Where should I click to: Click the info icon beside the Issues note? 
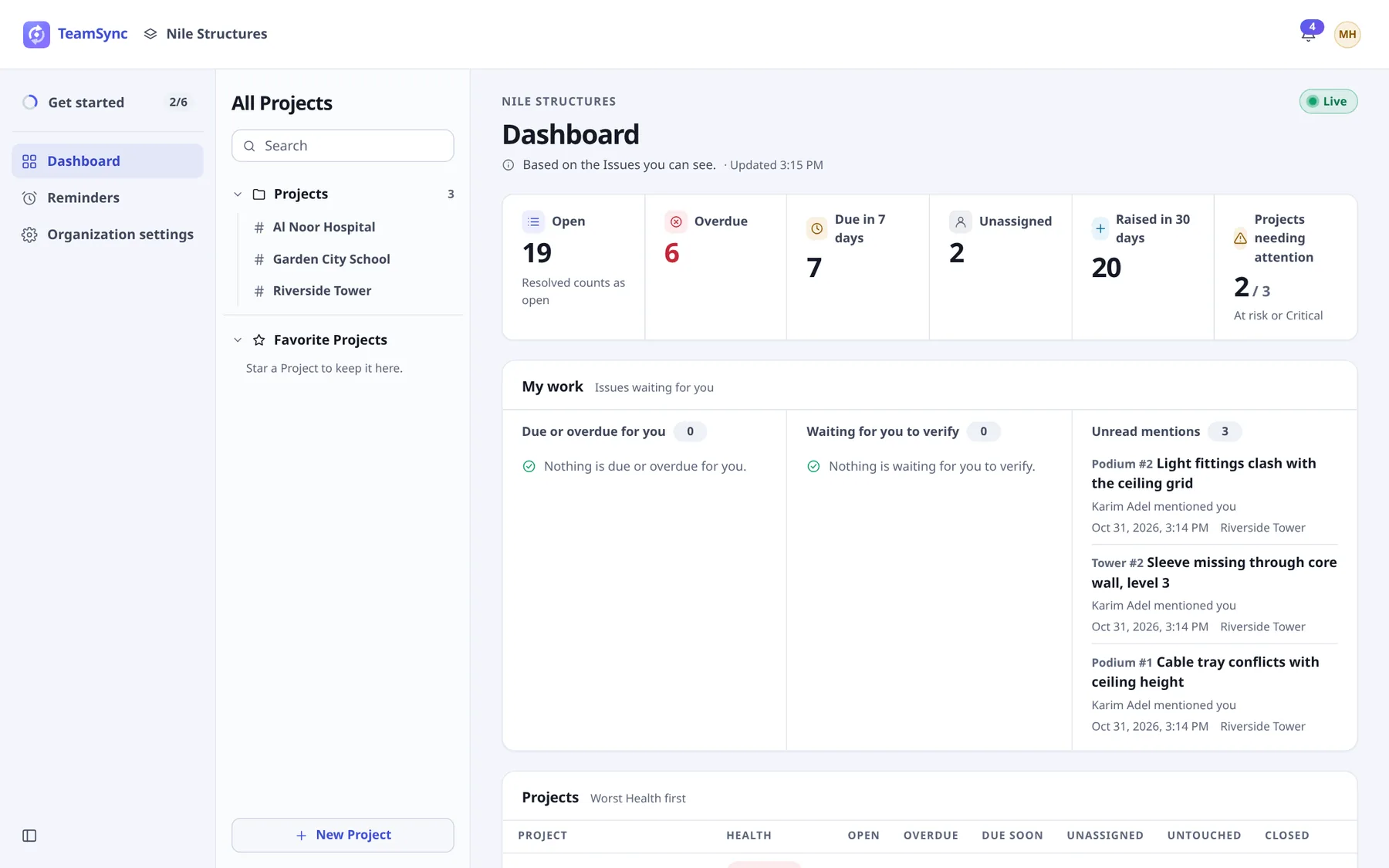click(x=508, y=165)
